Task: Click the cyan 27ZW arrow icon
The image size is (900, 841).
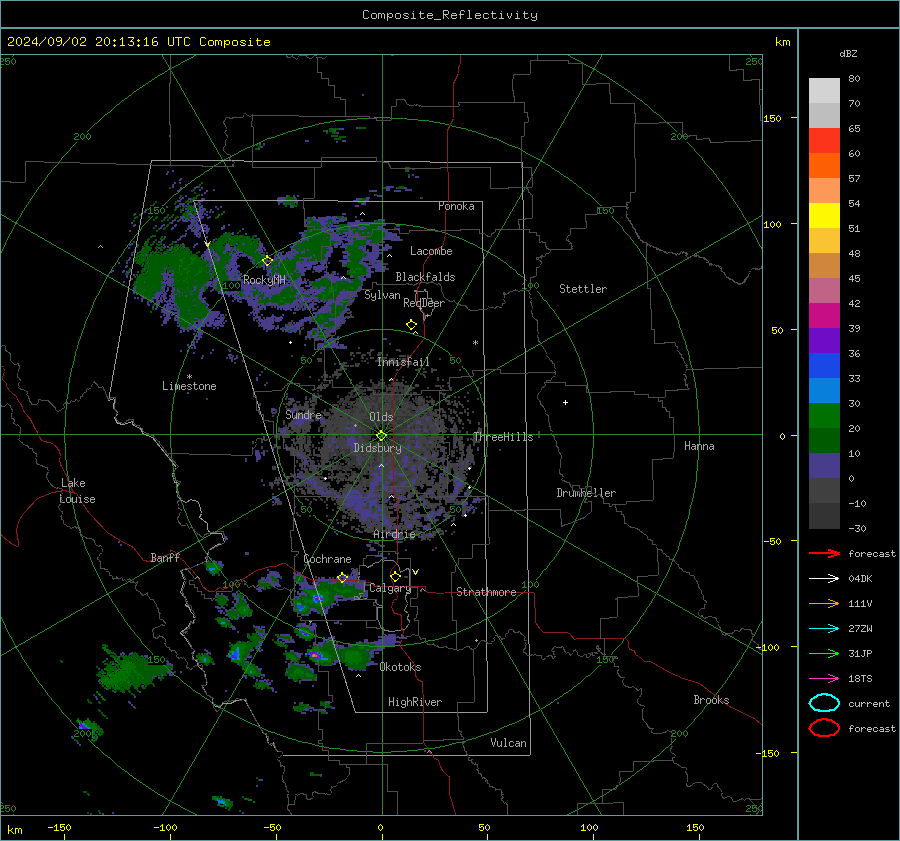Action: 824,629
